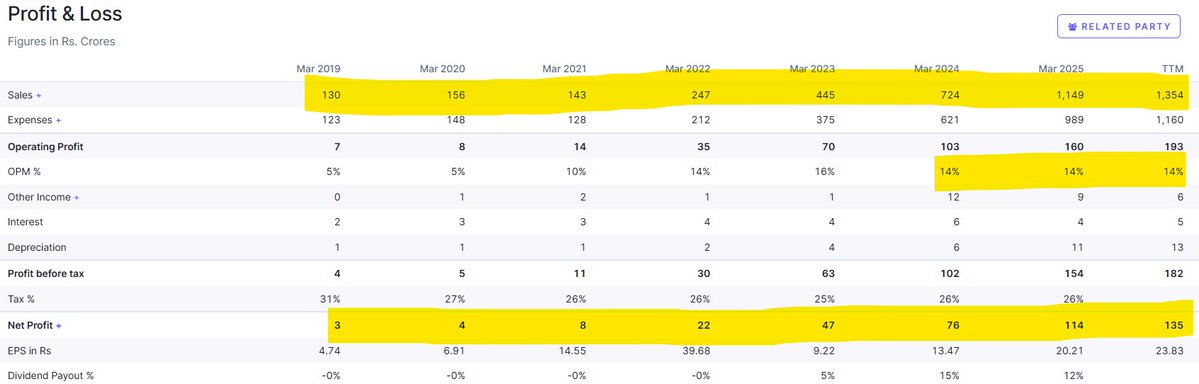Click the Depreciation row label
This screenshot has height=384, width=1199.
point(37,248)
